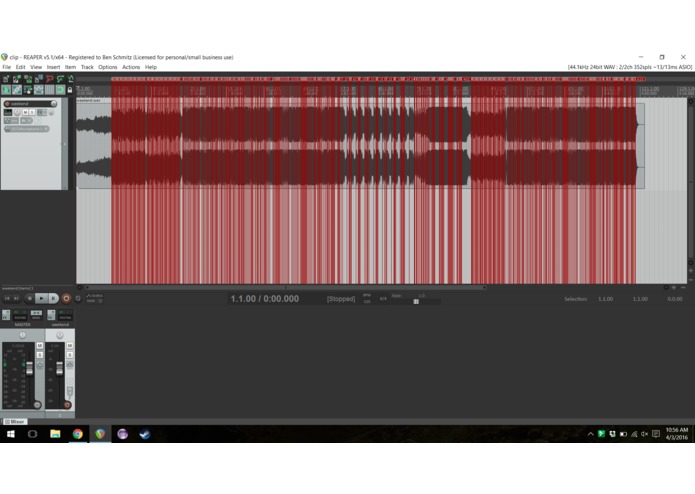
Task: Click the BPM tempo field
Action: click(367, 299)
